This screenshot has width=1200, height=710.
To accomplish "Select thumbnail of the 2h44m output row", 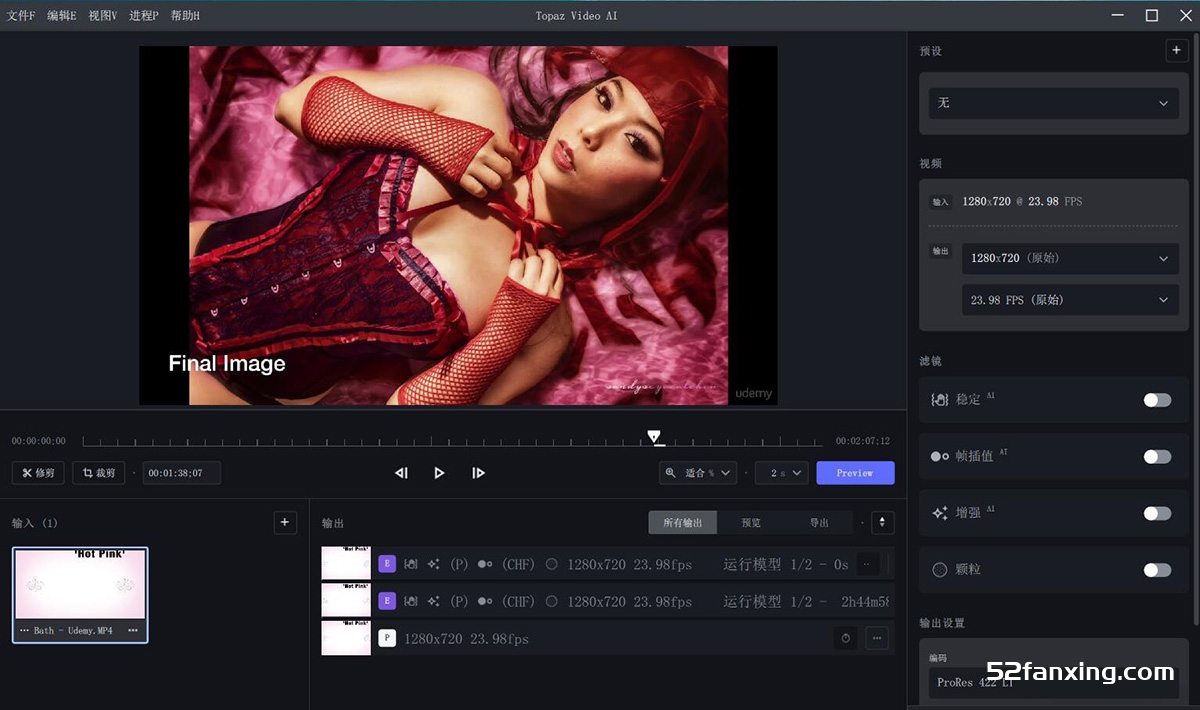I will (x=346, y=600).
